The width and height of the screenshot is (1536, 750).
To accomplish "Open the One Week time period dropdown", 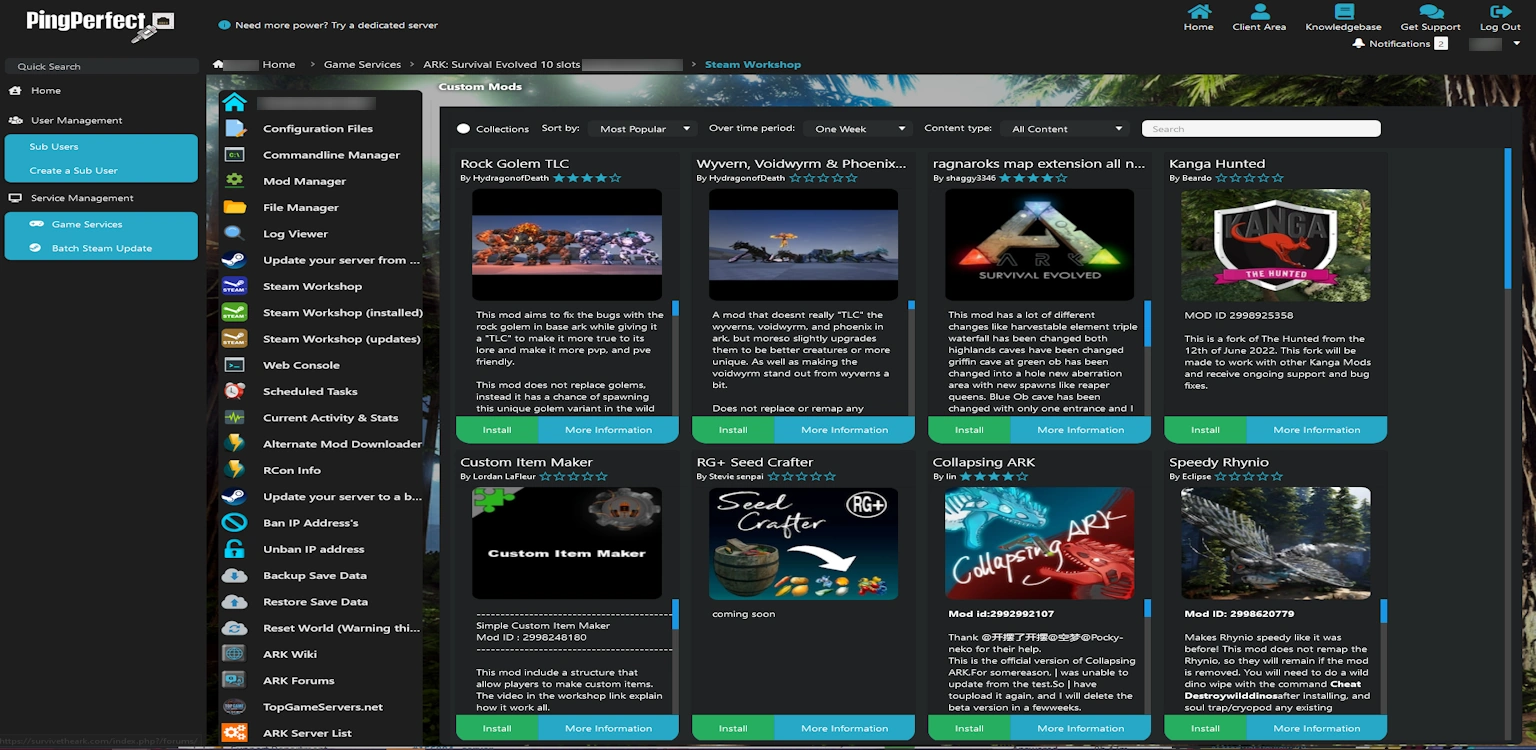I will 860,129.
